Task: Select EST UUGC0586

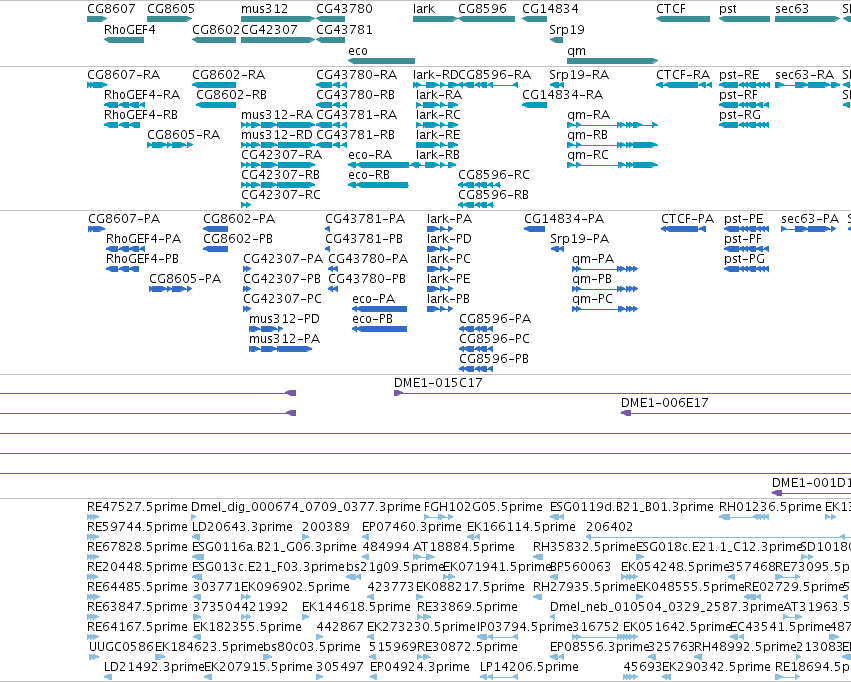Action: click(x=93, y=657)
